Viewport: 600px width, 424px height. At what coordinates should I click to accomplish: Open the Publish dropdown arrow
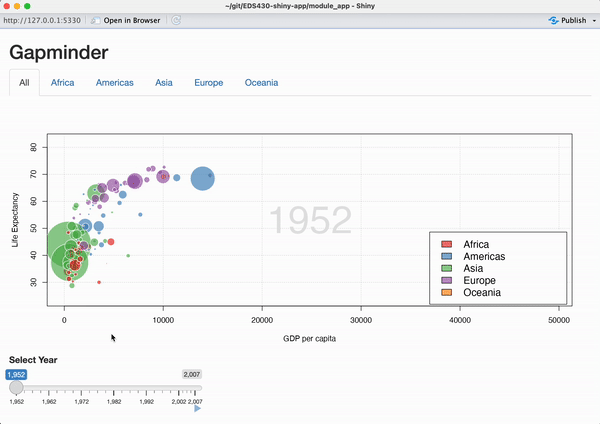(594, 20)
